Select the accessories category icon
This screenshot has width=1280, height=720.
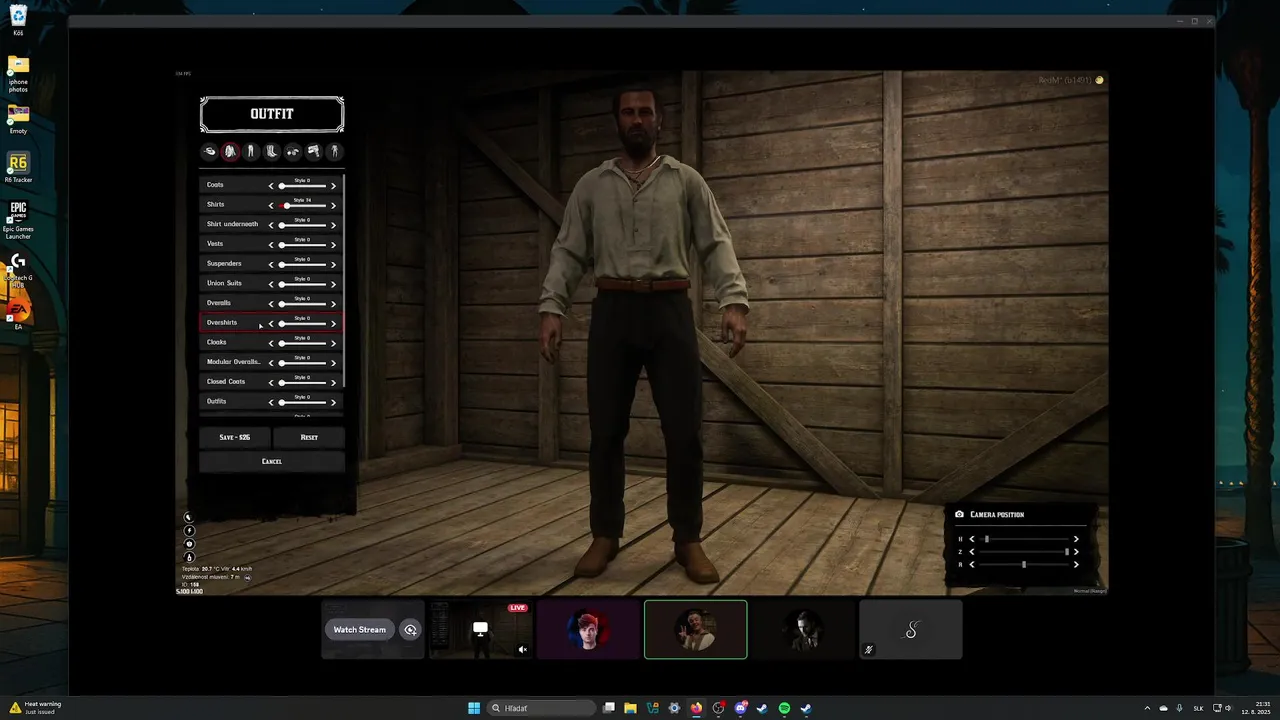click(293, 152)
